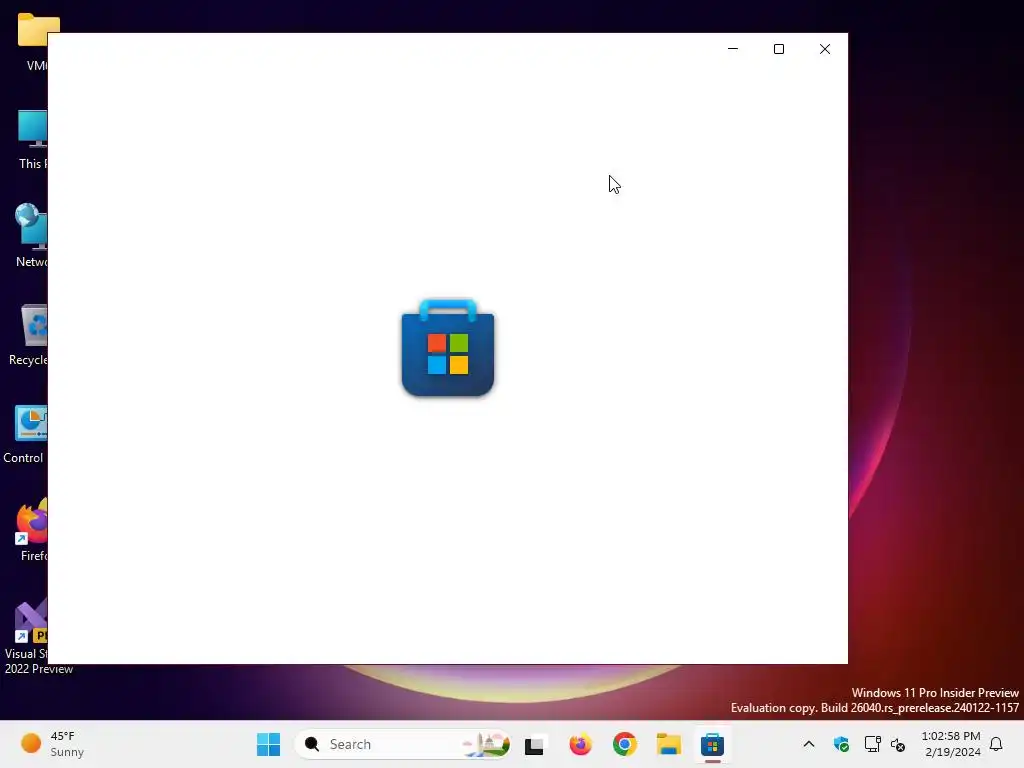The image size is (1024, 768).
Task: Select Control Panel desktop icon
Action: coord(25,434)
